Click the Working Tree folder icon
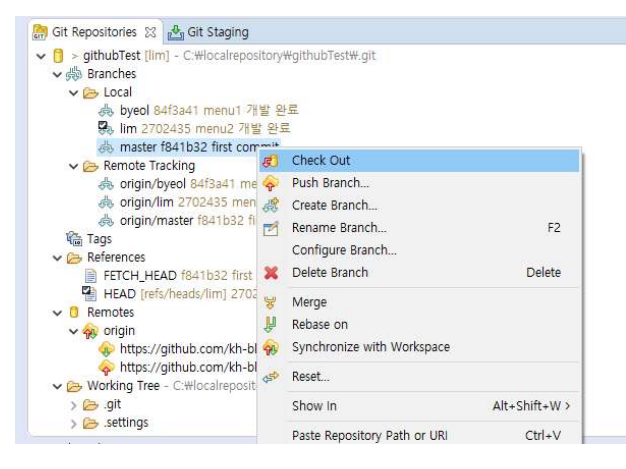Image resolution: width=626 pixels, height=469 pixels. tap(74, 386)
